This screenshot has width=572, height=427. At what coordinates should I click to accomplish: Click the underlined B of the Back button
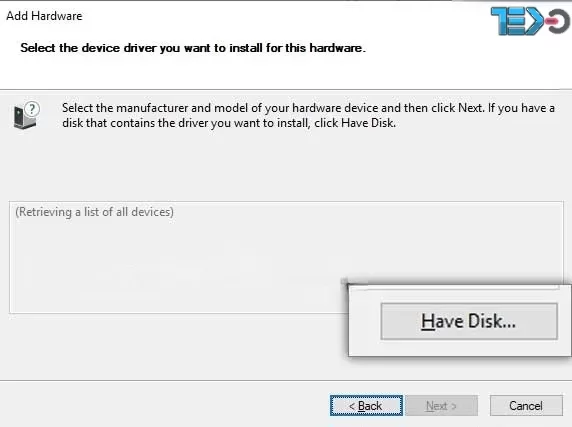coord(362,406)
